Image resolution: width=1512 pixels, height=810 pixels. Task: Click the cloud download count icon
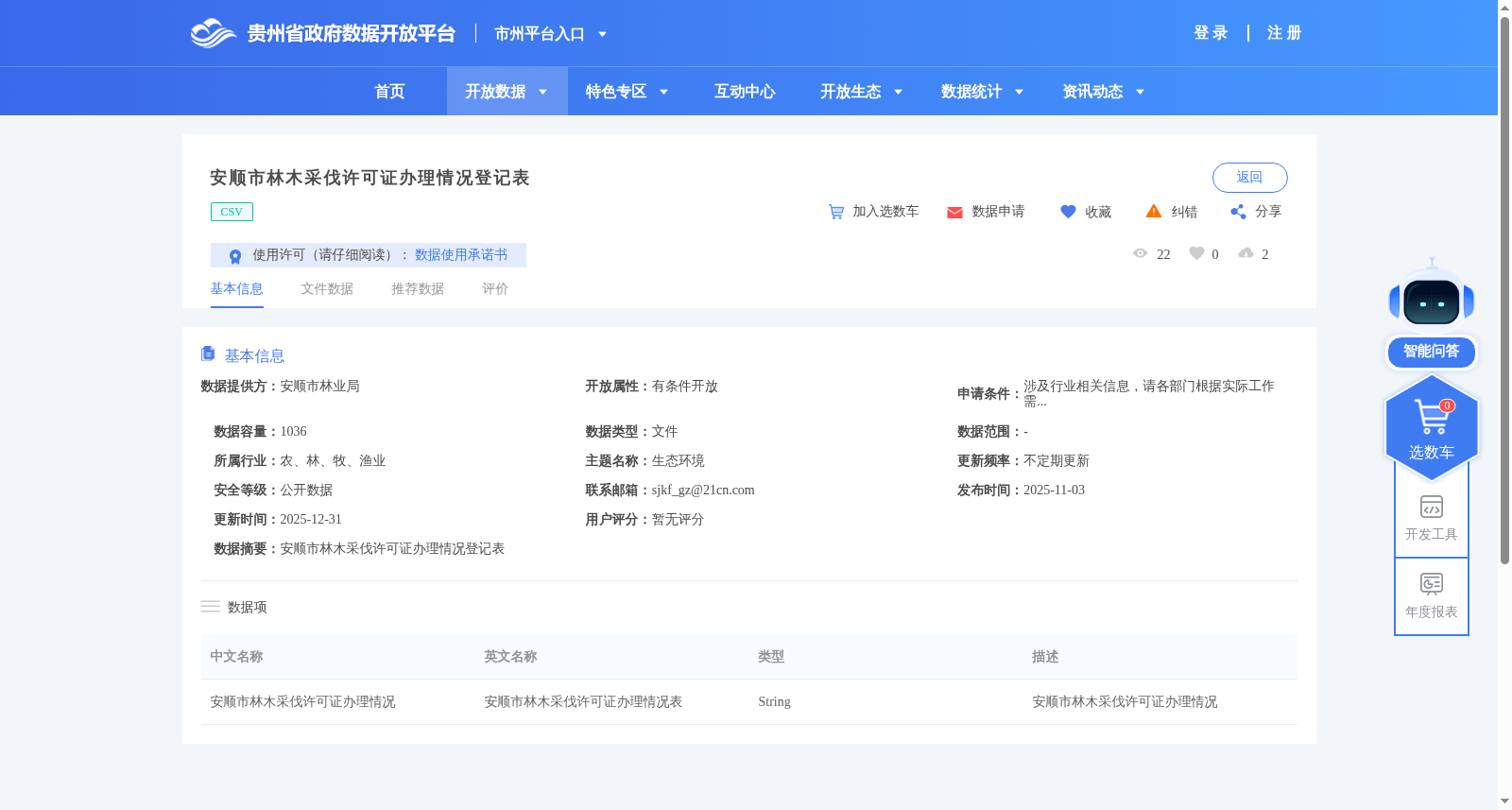(1246, 253)
